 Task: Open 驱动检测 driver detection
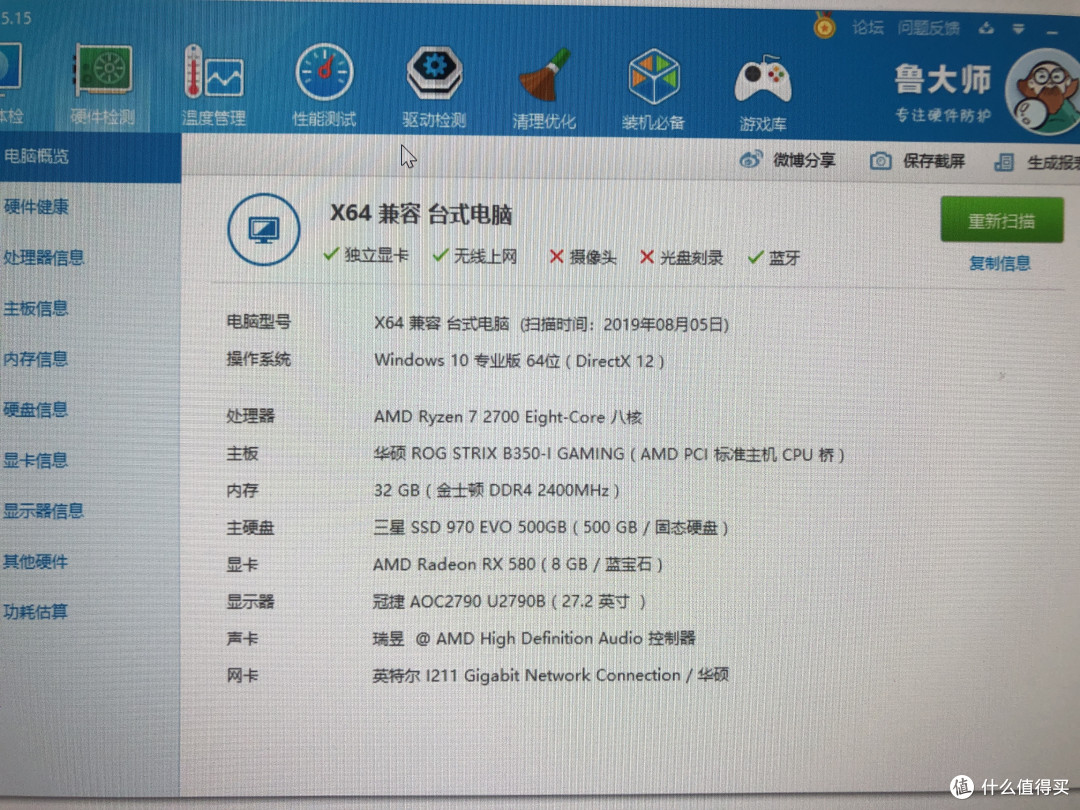[x=434, y=87]
